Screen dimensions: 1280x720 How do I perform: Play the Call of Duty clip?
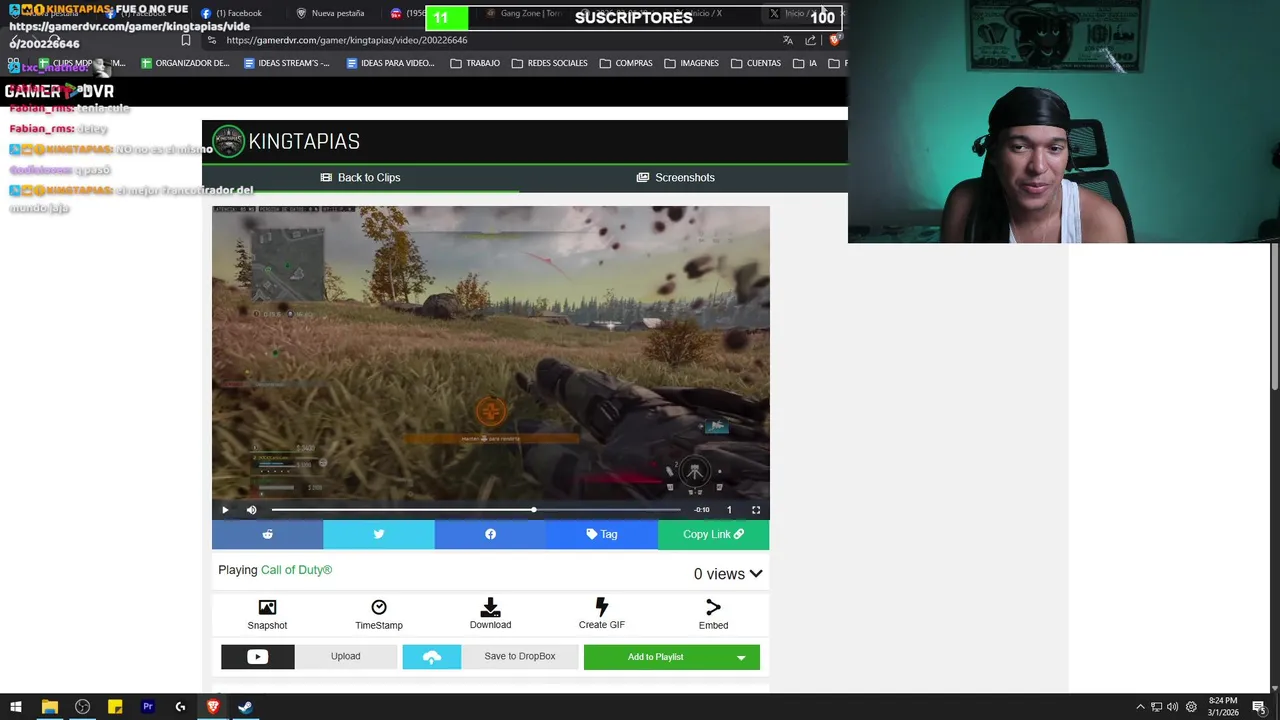[x=225, y=510]
